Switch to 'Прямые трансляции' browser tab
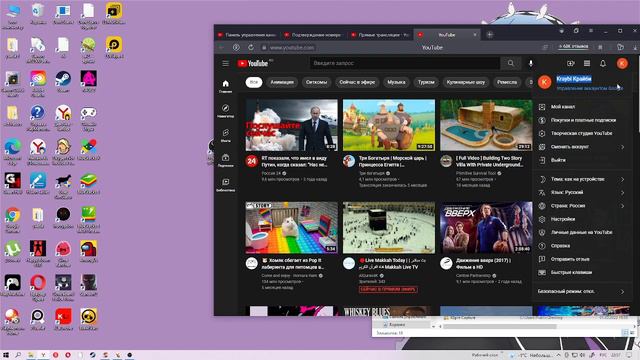Viewport: 640px width, 360px height. tap(380, 35)
